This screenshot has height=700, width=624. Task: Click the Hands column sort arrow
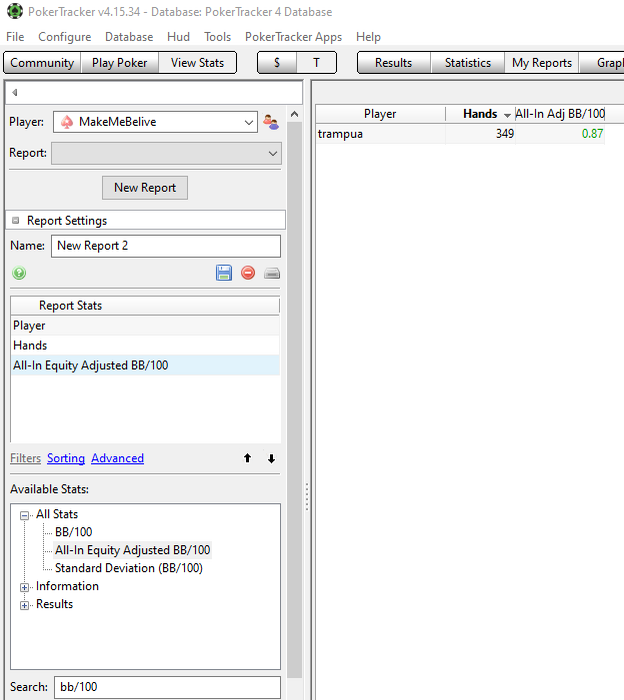[x=507, y=115]
